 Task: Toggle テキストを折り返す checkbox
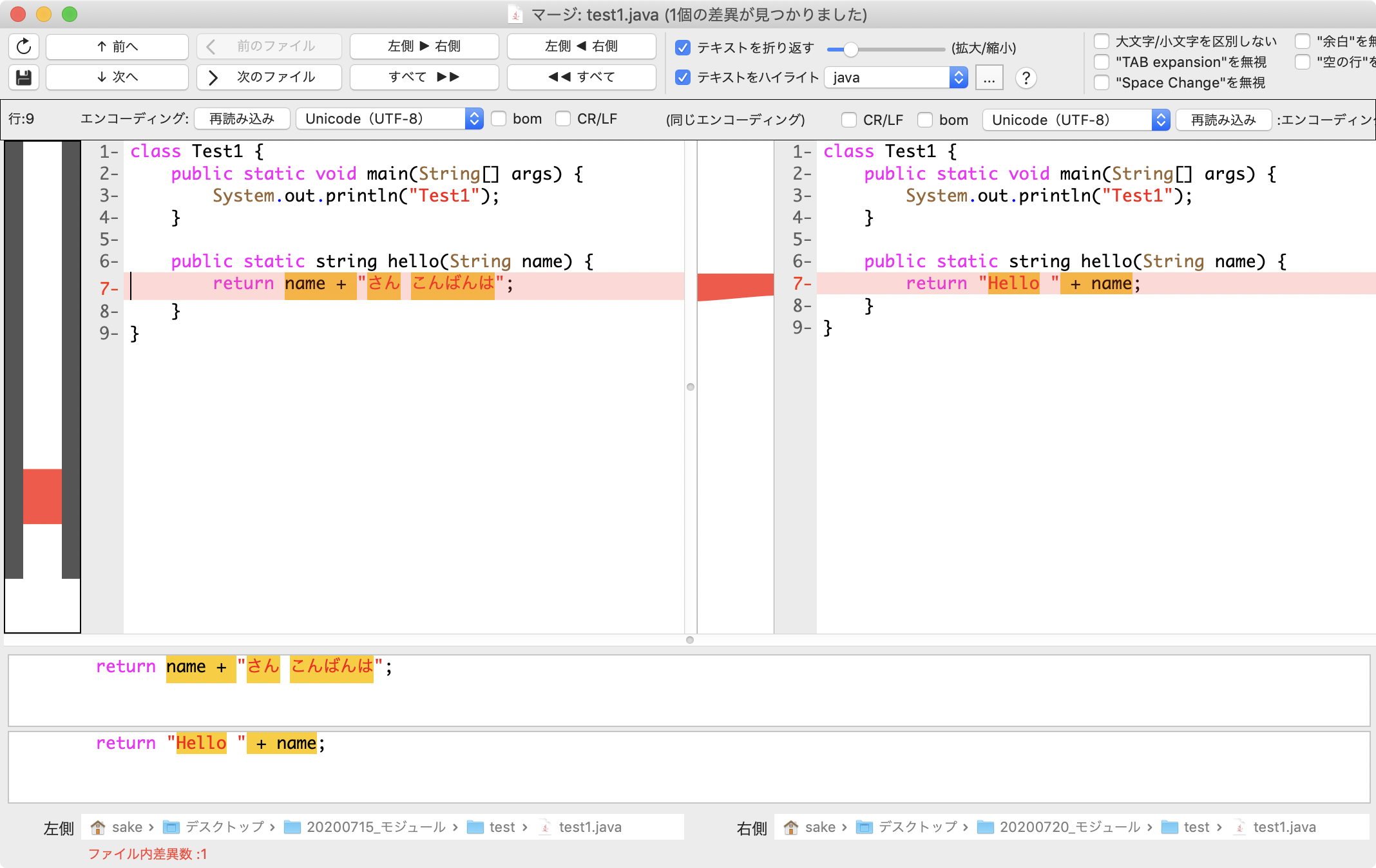tap(683, 48)
